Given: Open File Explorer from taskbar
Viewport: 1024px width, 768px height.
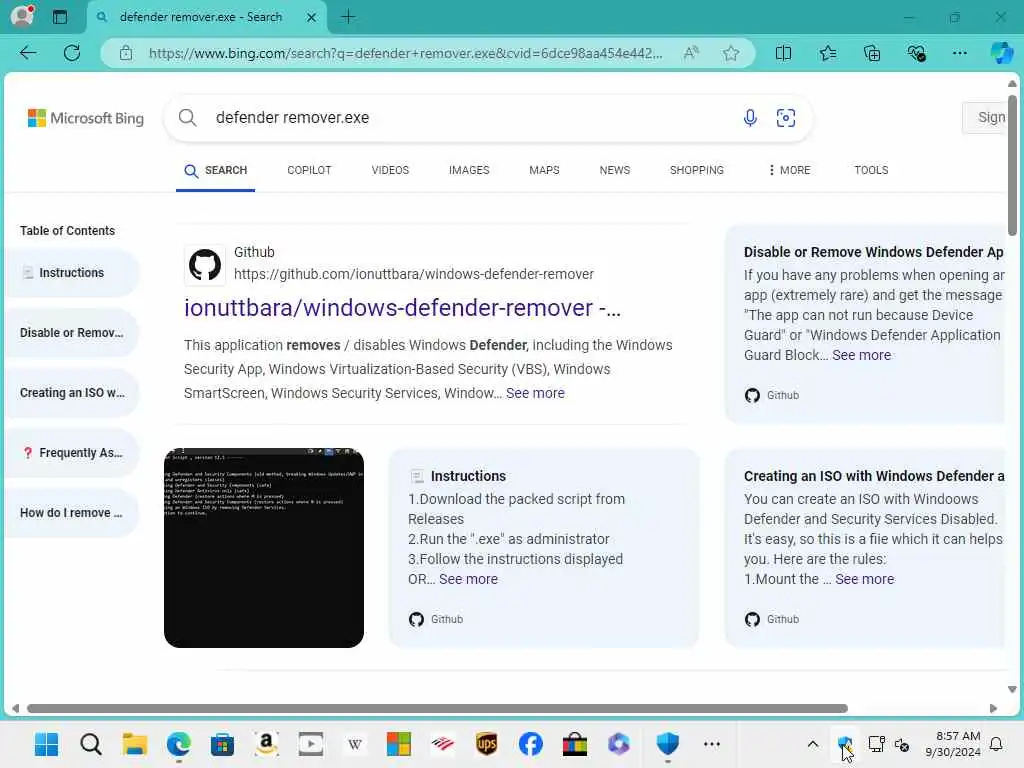Looking at the screenshot, I should click(x=135, y=744).
